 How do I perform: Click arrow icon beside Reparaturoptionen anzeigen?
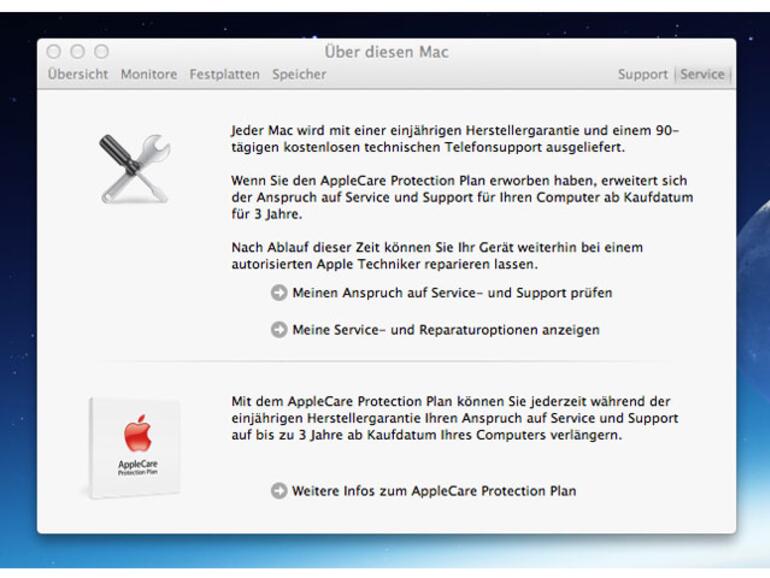click(279, 330)
